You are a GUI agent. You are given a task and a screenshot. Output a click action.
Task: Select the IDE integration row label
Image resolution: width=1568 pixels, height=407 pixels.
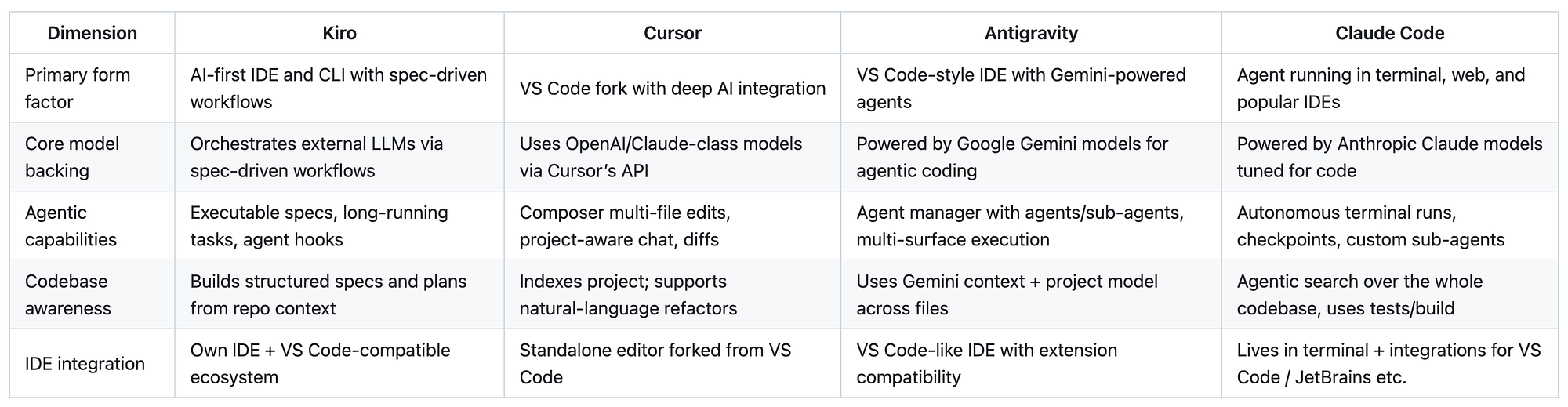pos(93,363)
